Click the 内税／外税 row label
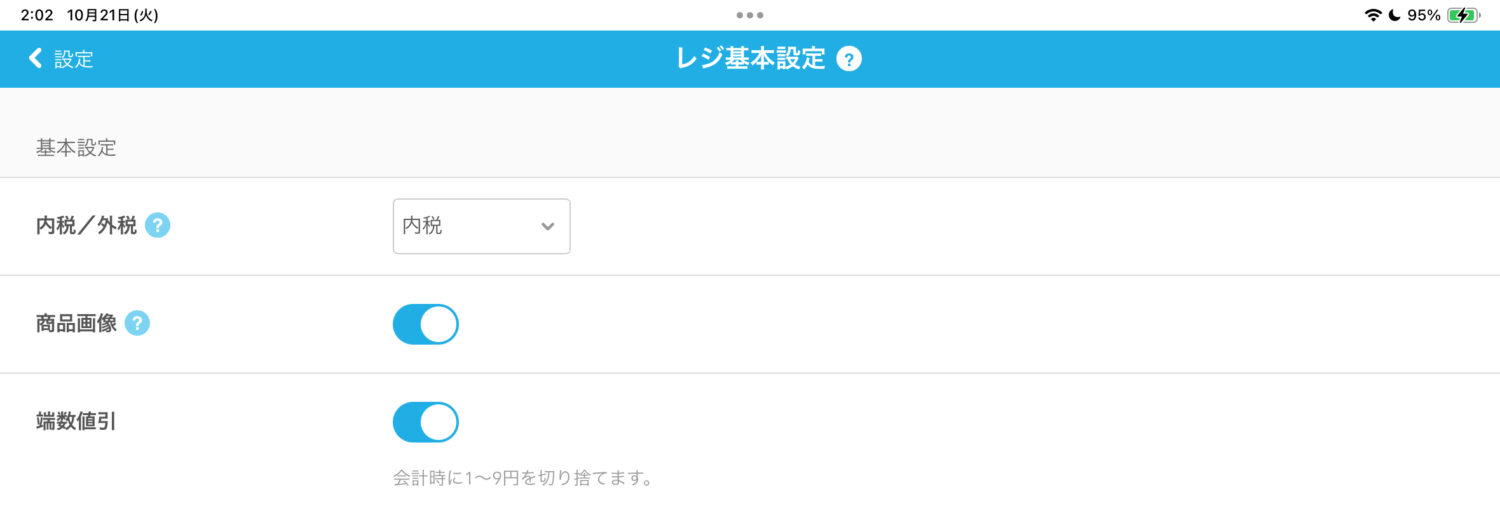1500x522 pixels. click(86, 226)
